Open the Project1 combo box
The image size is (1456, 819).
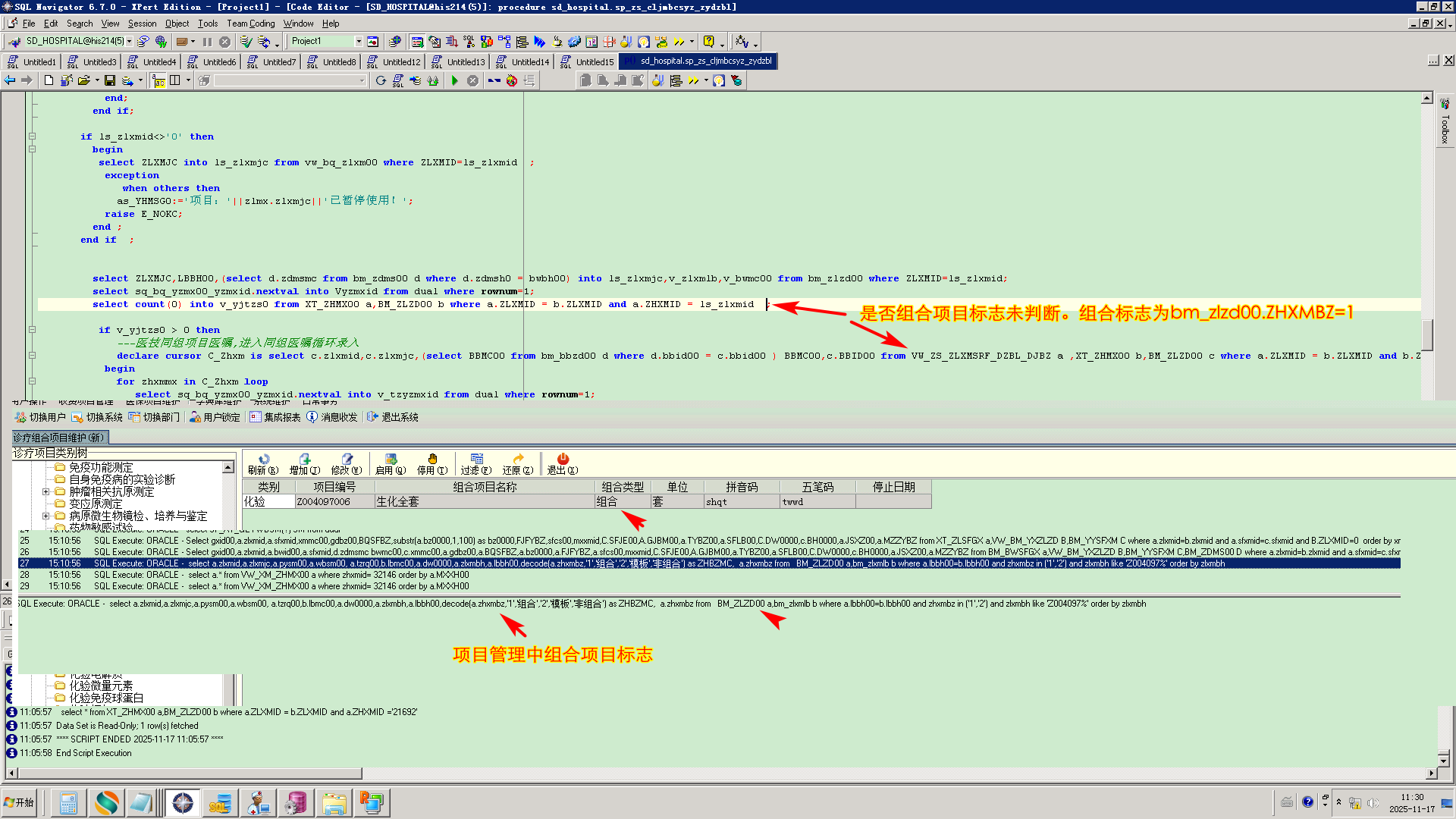(358, 42)
